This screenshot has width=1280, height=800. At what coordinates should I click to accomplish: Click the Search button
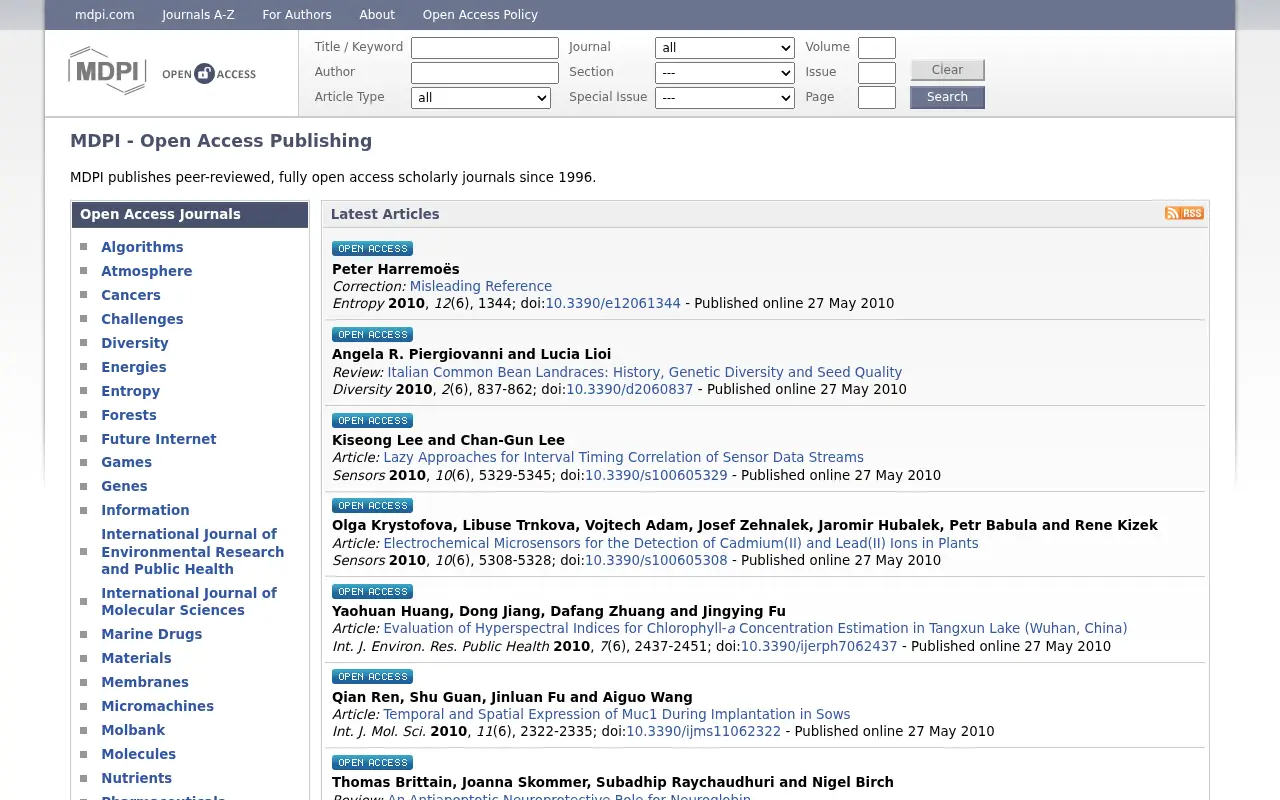pos(947,97)
